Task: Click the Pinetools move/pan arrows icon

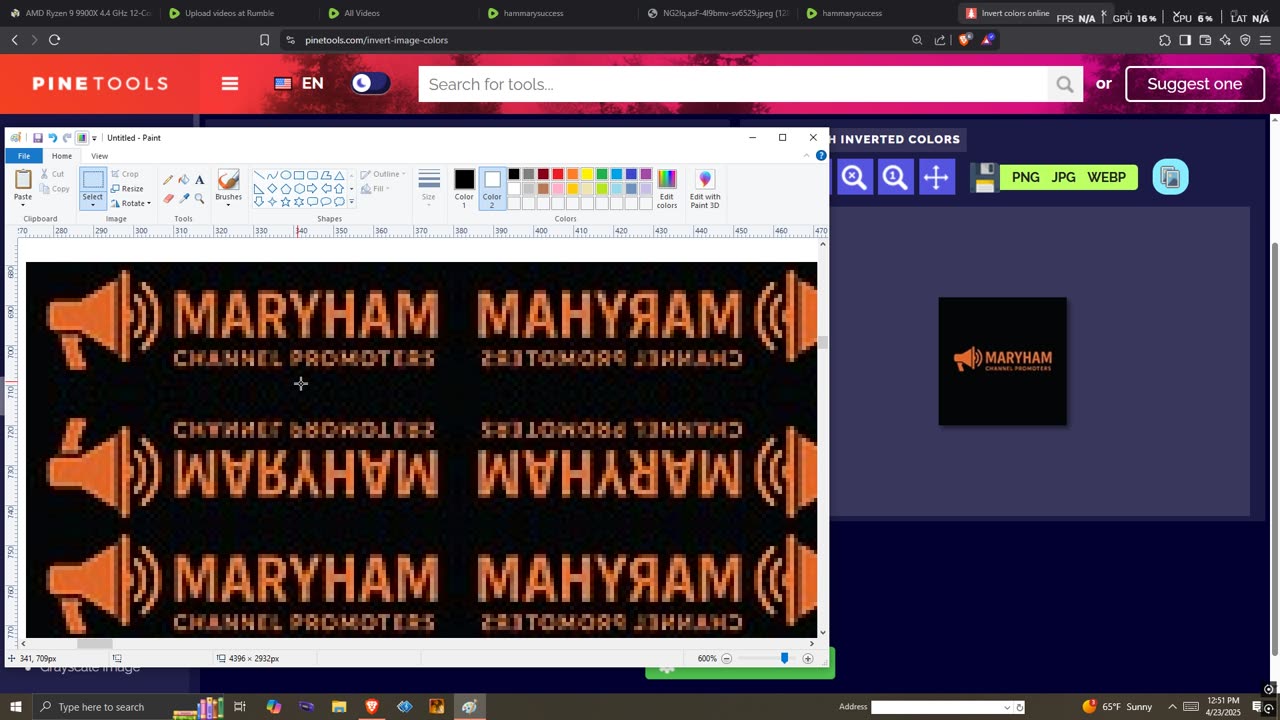Action: [x=936, y=177]
